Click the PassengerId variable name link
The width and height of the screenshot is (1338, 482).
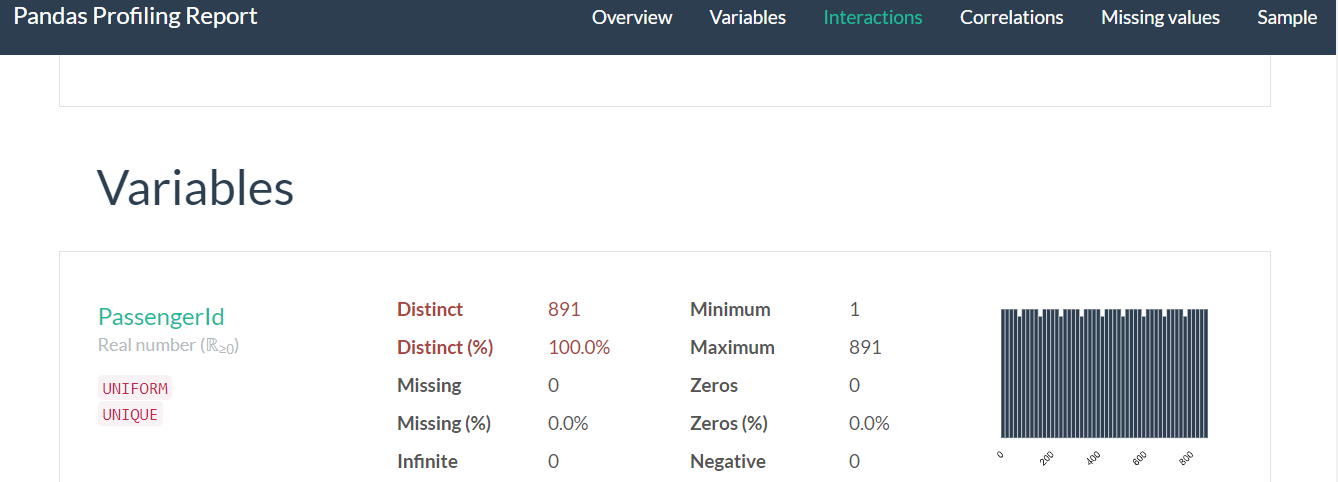(161, 317)
